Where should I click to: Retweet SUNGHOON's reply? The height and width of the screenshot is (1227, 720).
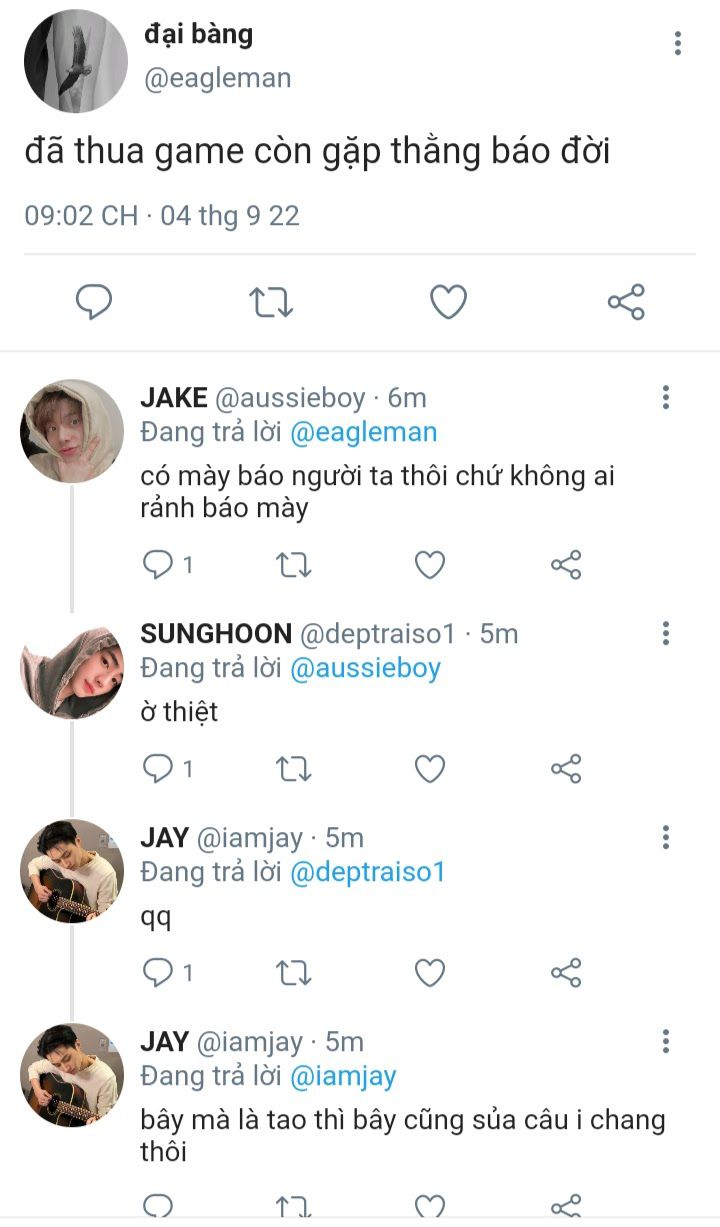point(293,769)
